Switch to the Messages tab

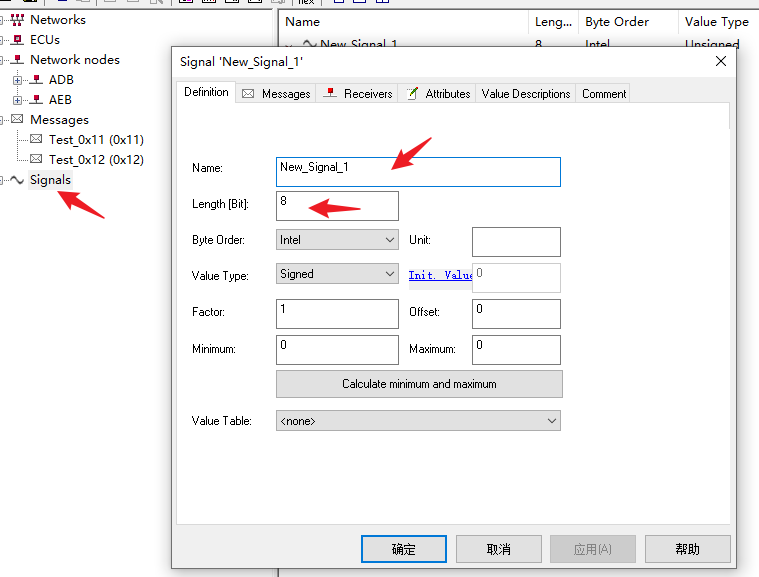(x=276, y=93)
